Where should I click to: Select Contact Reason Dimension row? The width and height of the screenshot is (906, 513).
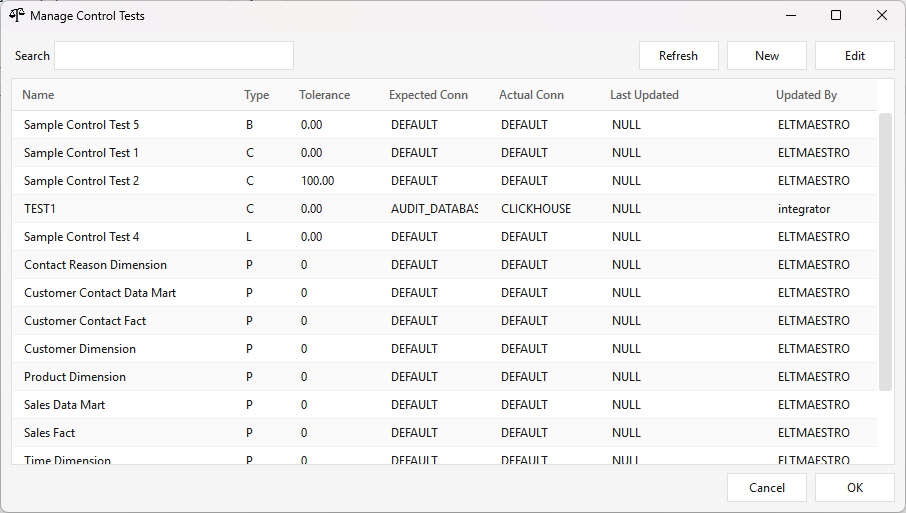point(444,265)
